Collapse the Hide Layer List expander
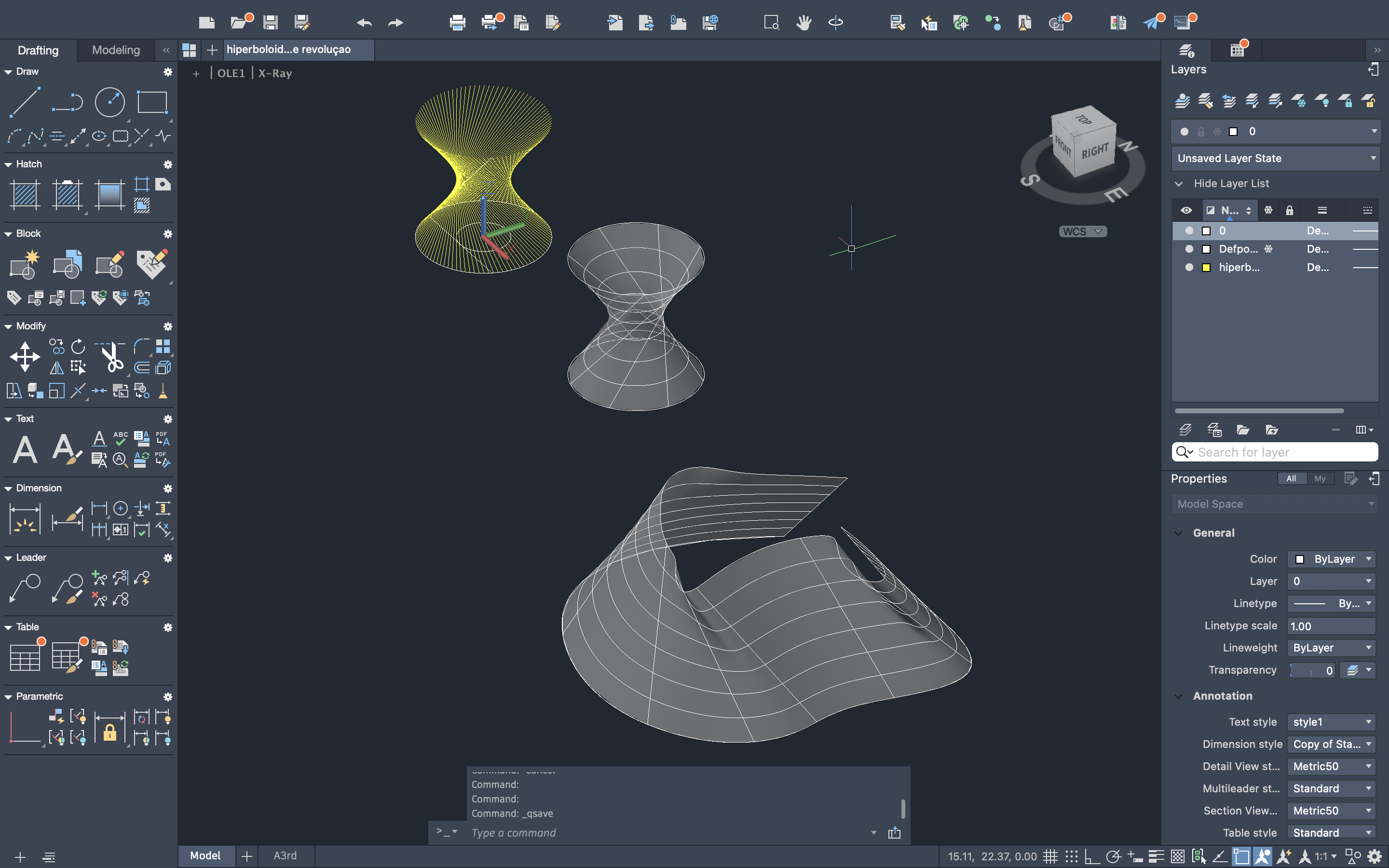Screen dimensions: 1389x868 click(x=1179, y=184)
